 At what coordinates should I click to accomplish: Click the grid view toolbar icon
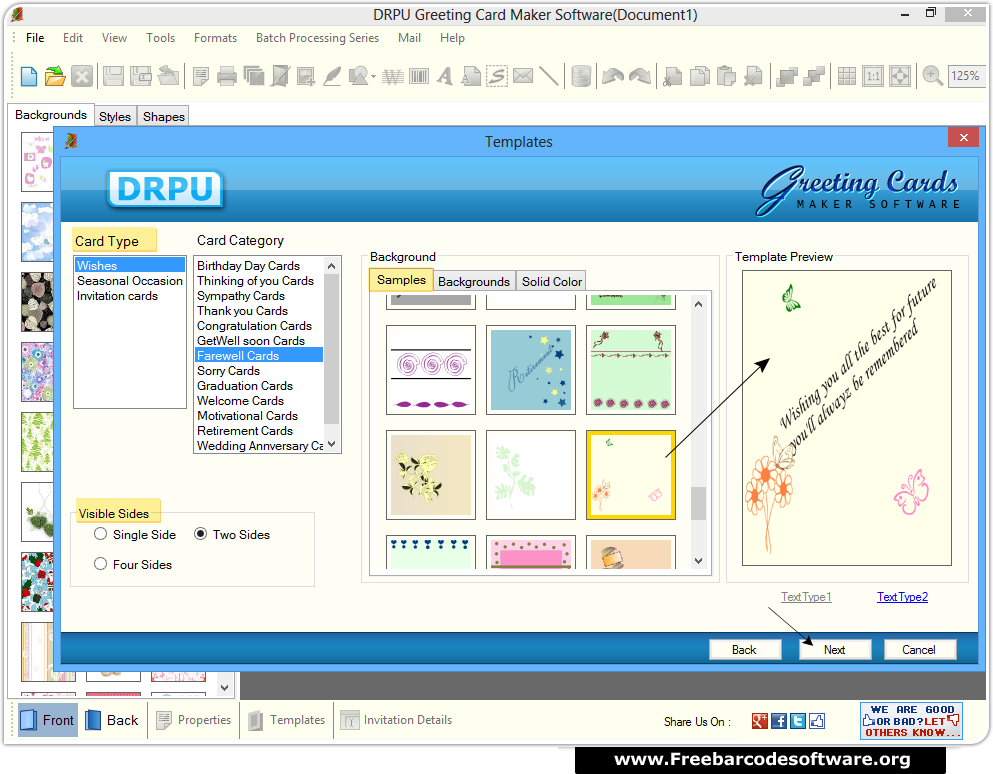tap(847, 77)
